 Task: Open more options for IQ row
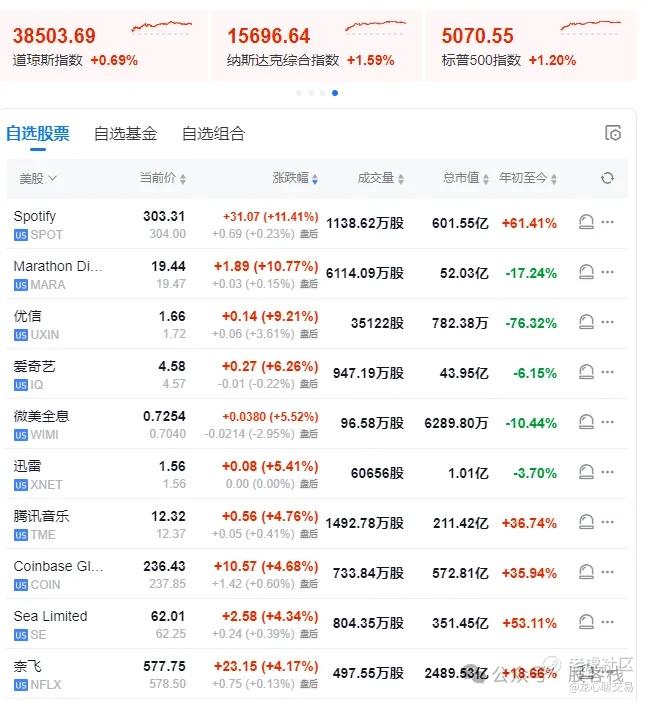point(607,372)
